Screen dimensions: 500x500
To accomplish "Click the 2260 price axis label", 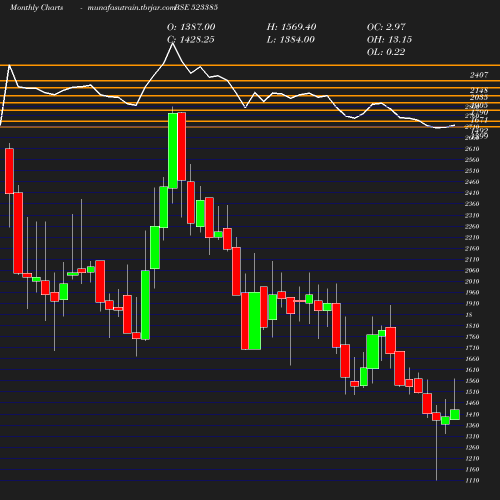I will pyautogui.click(x=472, y=226).
